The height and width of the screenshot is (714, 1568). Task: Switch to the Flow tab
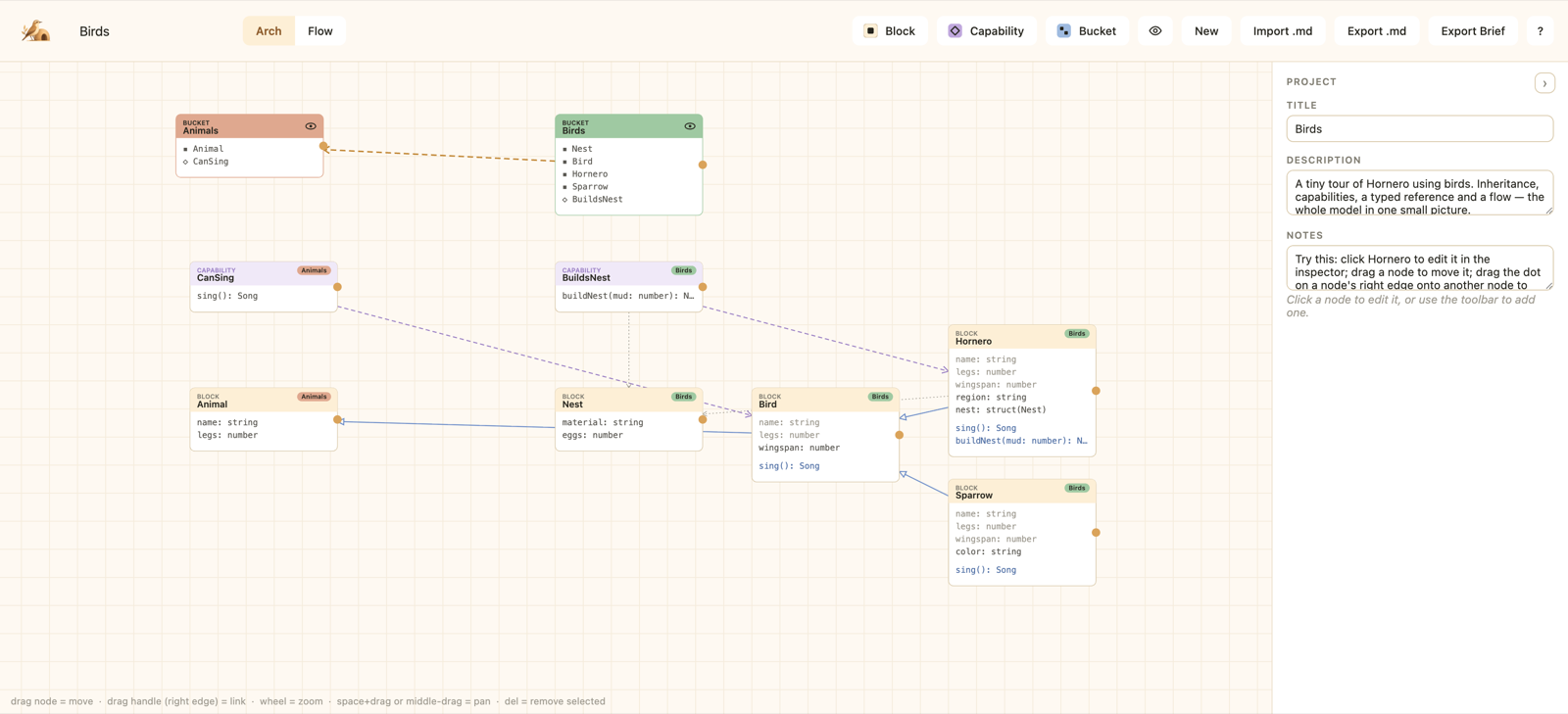coord(320,31)
